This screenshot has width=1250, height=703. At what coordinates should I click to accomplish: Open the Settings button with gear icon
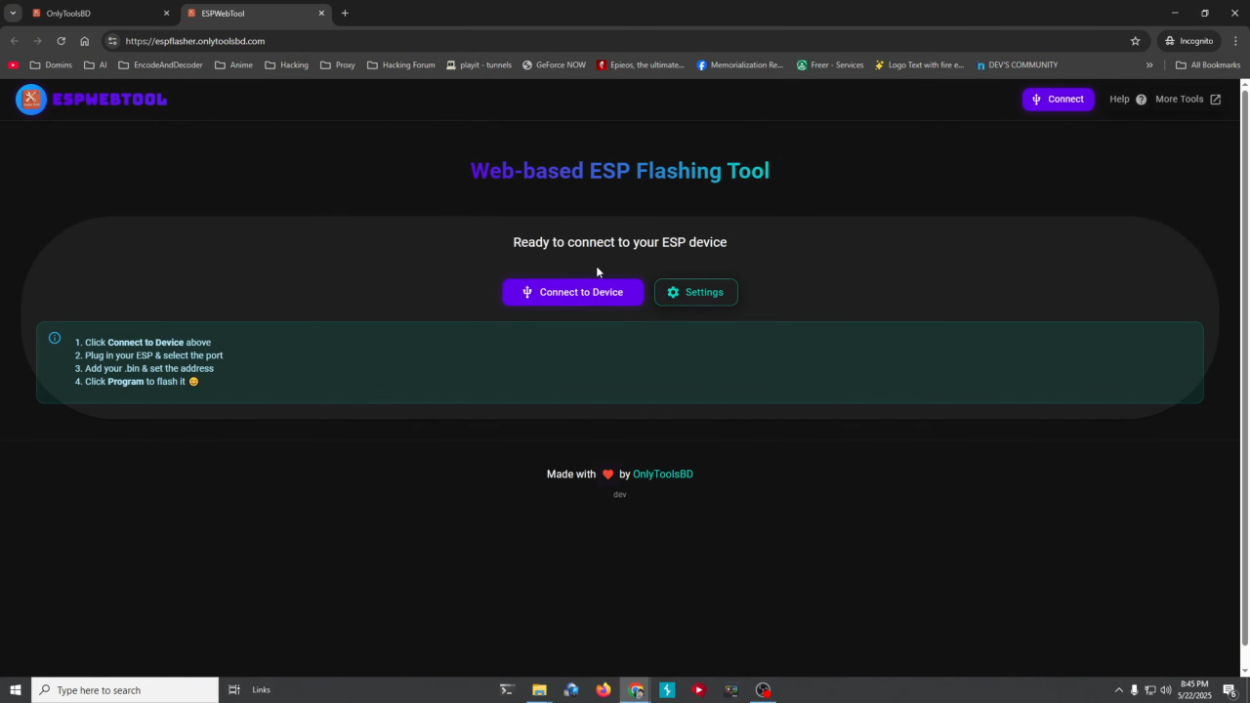[x=695, y=292]
